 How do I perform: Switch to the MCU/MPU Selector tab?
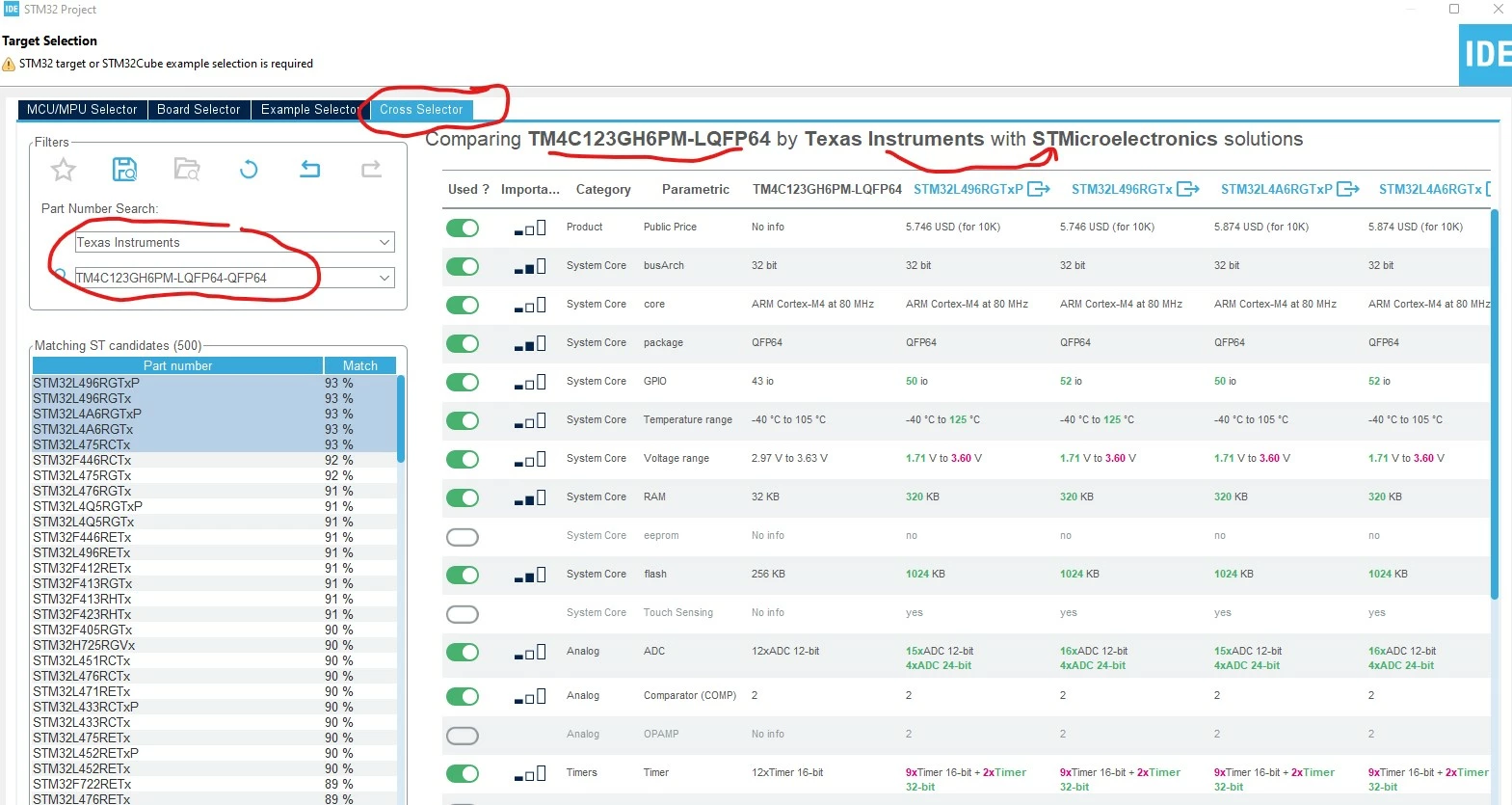[82, 110]
